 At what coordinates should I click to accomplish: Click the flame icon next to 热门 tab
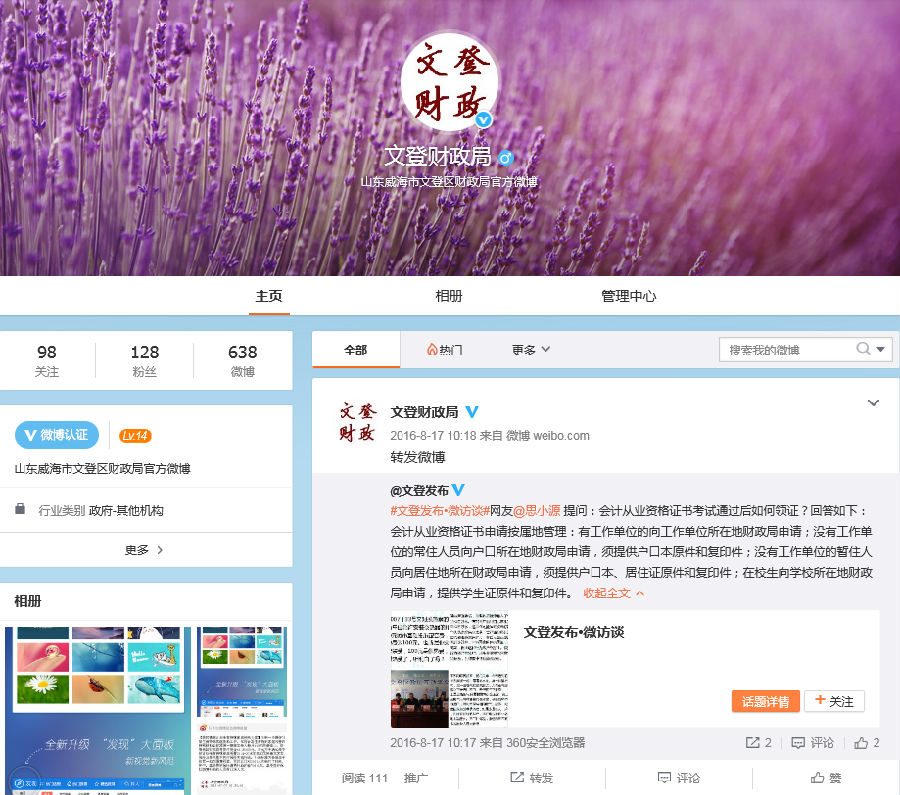432,349
